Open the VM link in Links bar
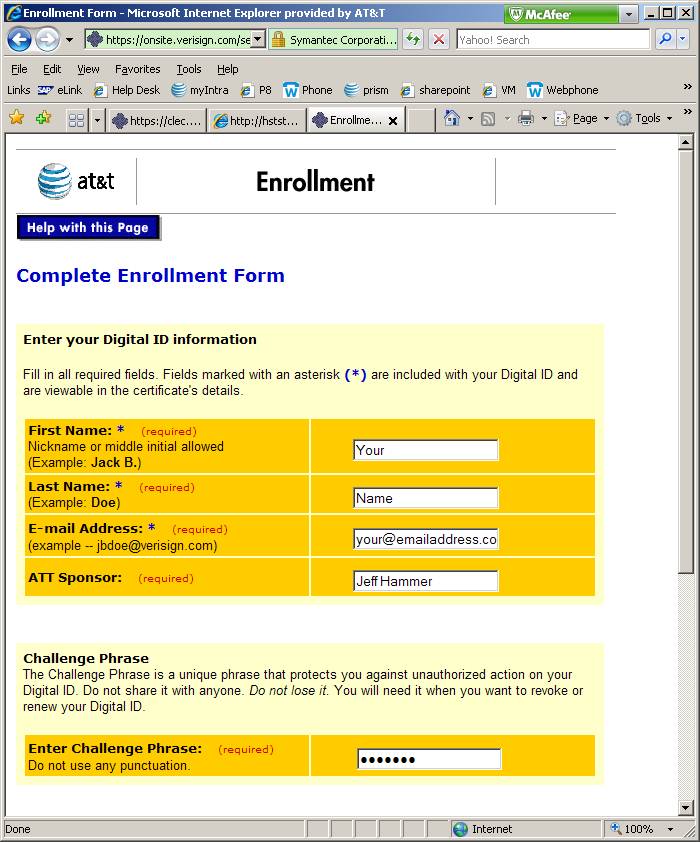Screen dimensions: 700x842 tap(499, 90)
